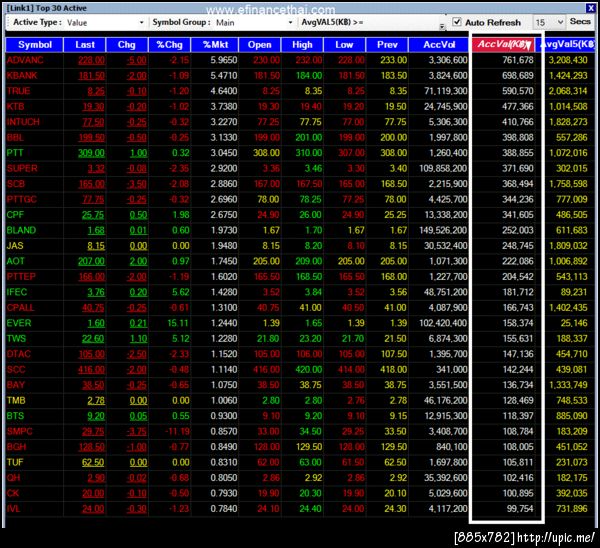The image size is (600, 548).
Task: Select the SCB symbol
Action: pyautogui.click(x=16, y=184)
